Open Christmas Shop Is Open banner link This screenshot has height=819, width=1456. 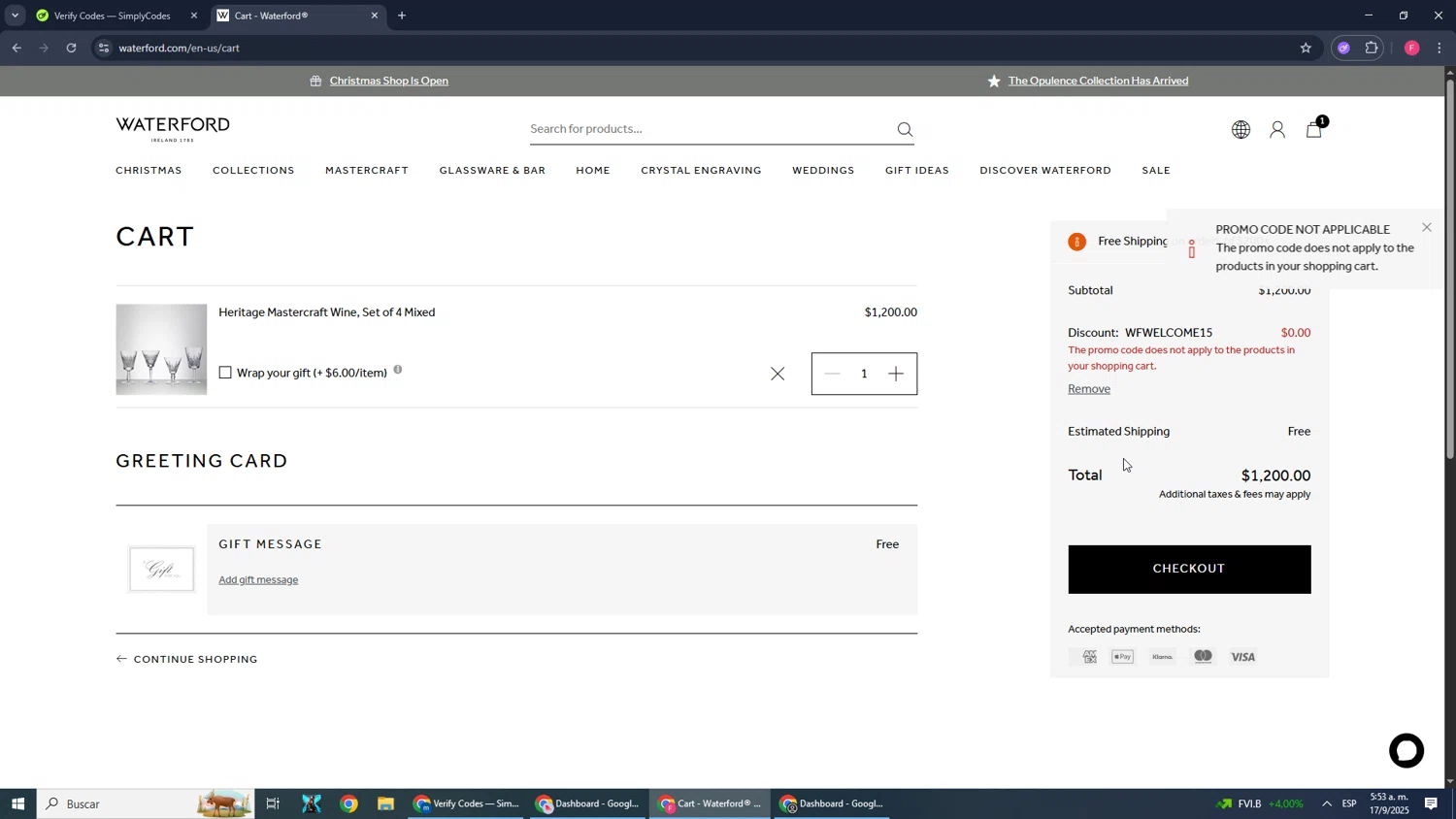[388, 81]
